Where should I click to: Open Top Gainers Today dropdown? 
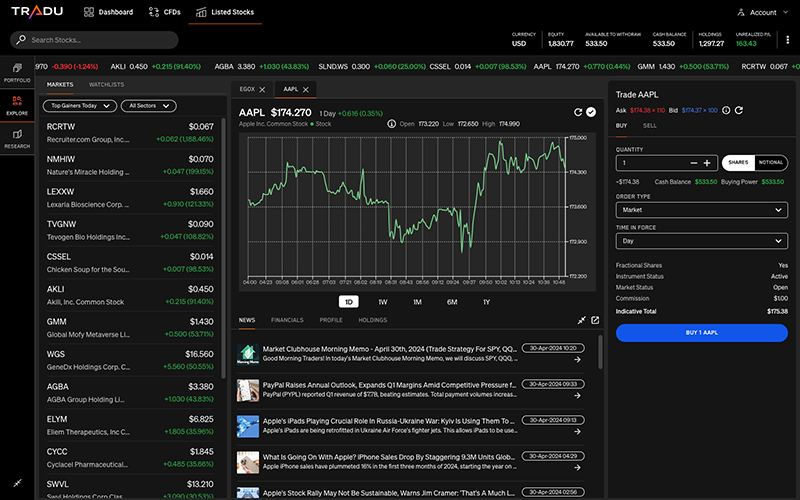pos(80,106)
